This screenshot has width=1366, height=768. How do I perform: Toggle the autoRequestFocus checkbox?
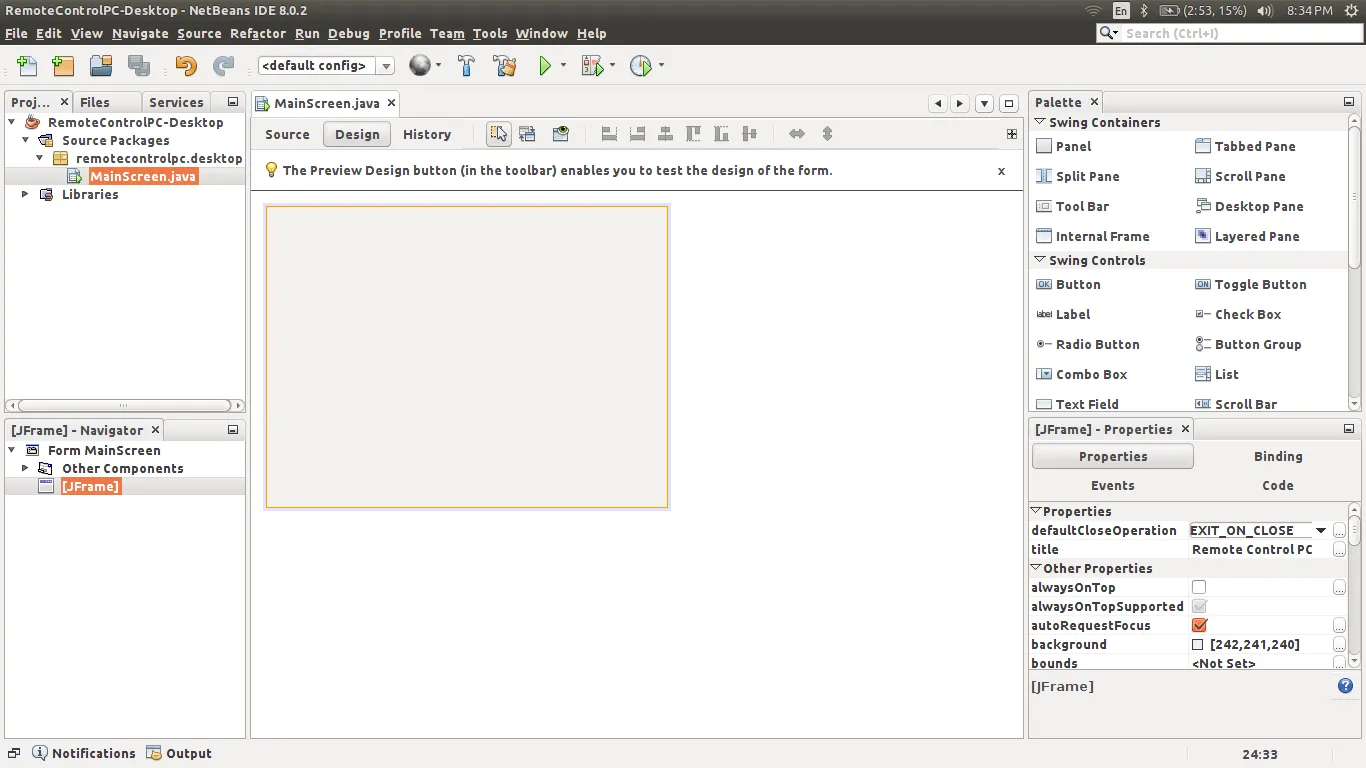click(x=1199, y=625)
